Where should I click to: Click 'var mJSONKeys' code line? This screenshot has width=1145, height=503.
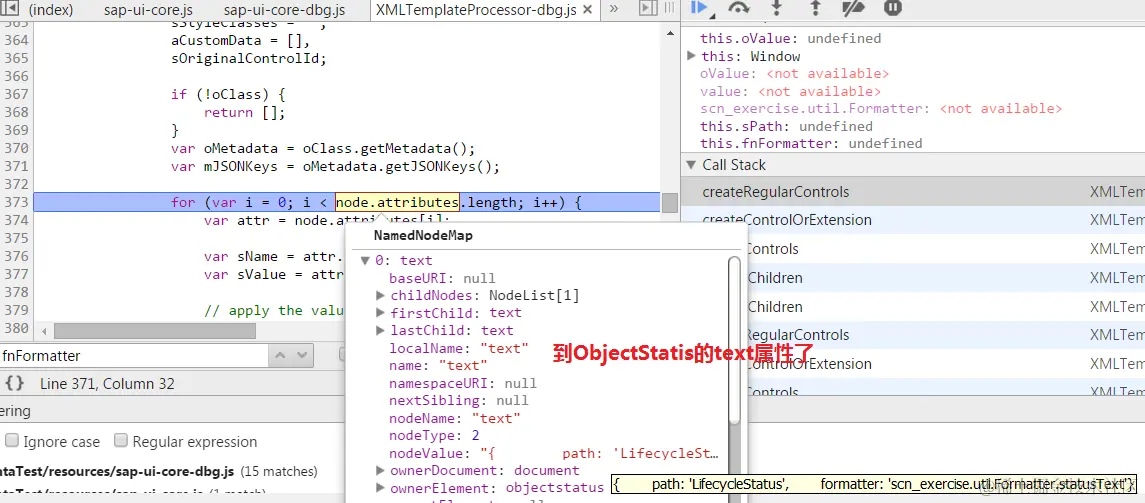[x=336, y=166]
